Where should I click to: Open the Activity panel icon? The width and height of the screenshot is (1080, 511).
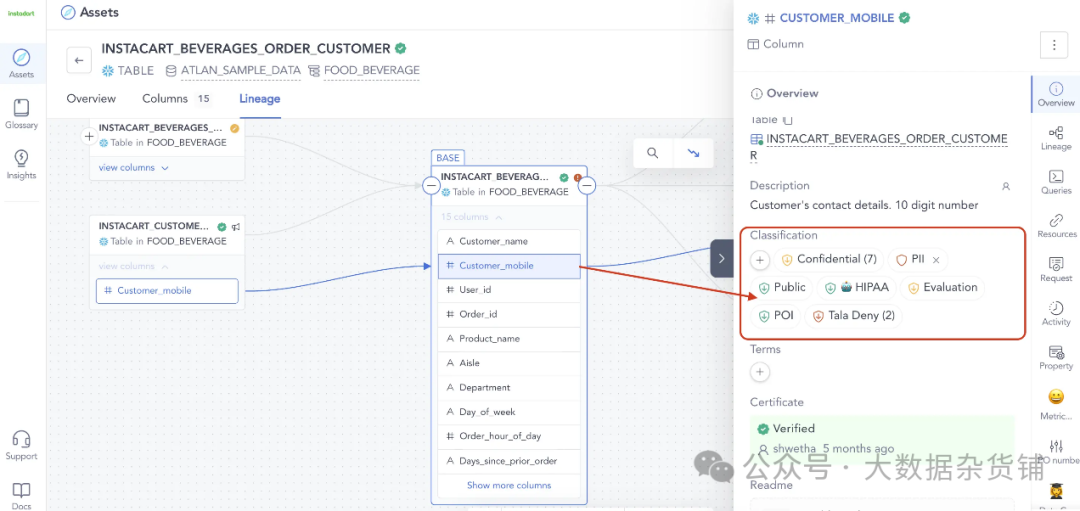click(1056, 313)
